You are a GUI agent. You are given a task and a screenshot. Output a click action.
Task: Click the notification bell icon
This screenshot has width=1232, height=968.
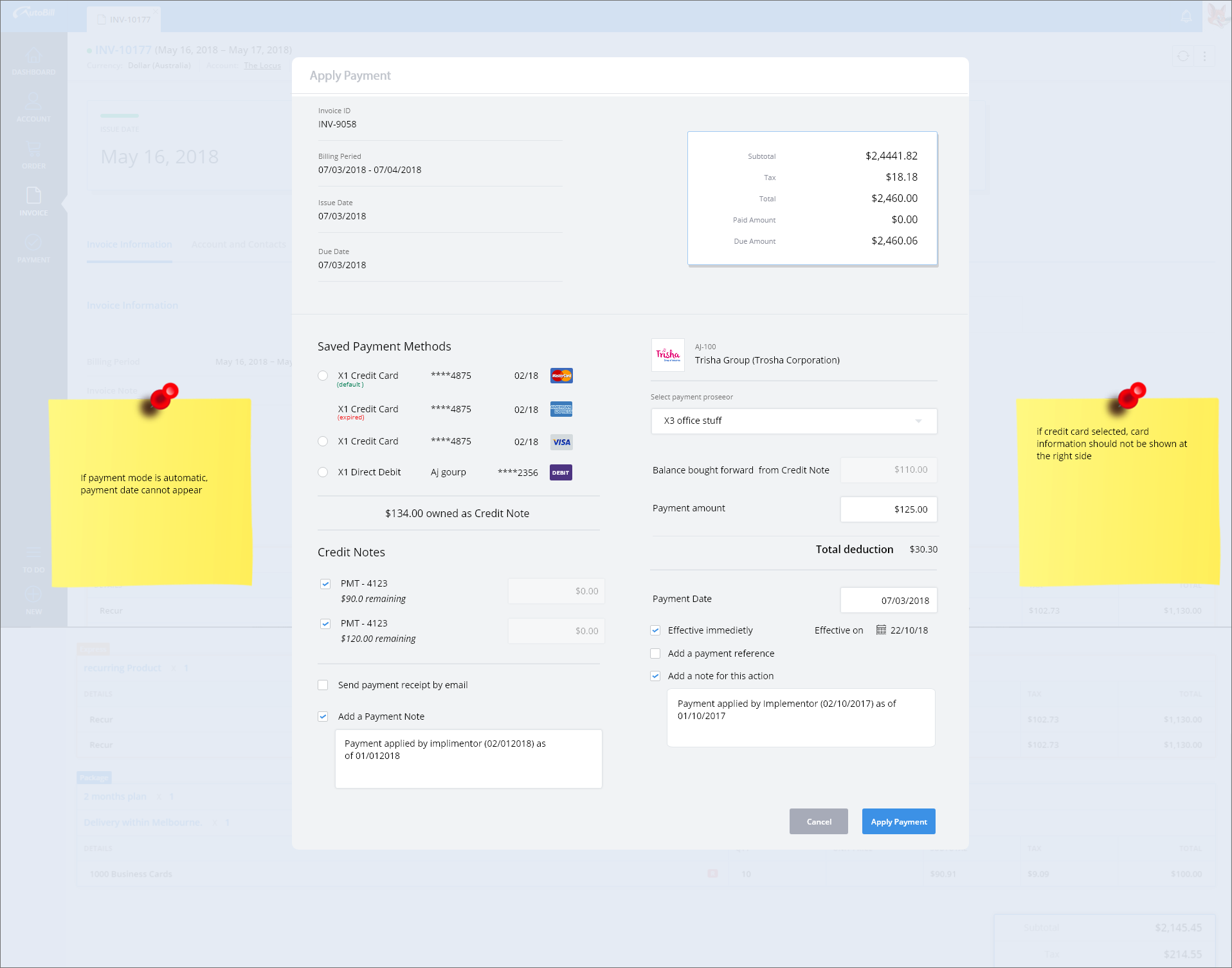click(1186, 16)
